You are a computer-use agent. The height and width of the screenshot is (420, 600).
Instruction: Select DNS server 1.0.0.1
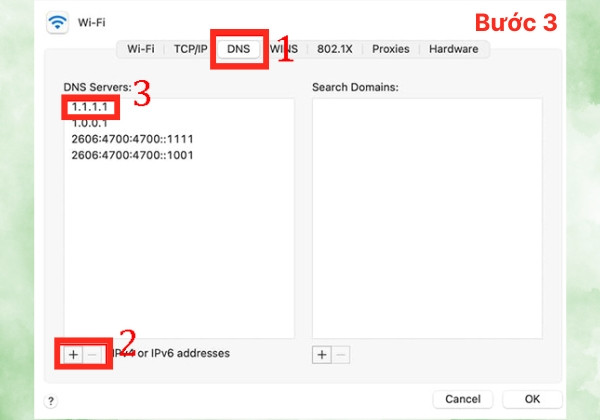click(x=90, y=123)
